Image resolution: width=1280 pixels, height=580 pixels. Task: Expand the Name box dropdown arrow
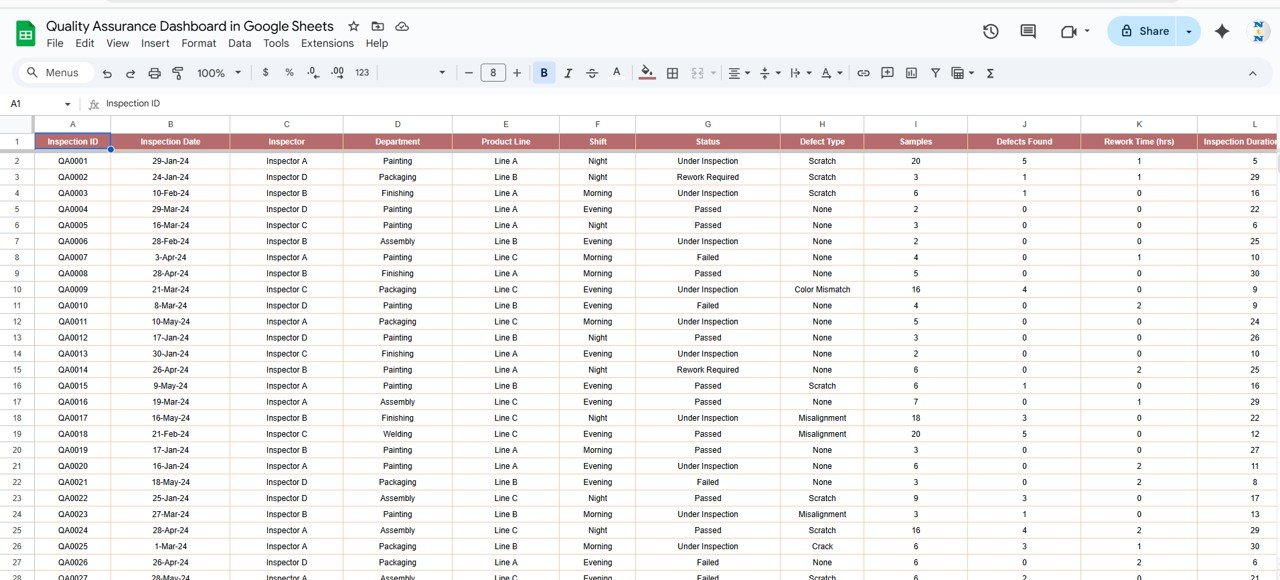(x=68, y=104)
